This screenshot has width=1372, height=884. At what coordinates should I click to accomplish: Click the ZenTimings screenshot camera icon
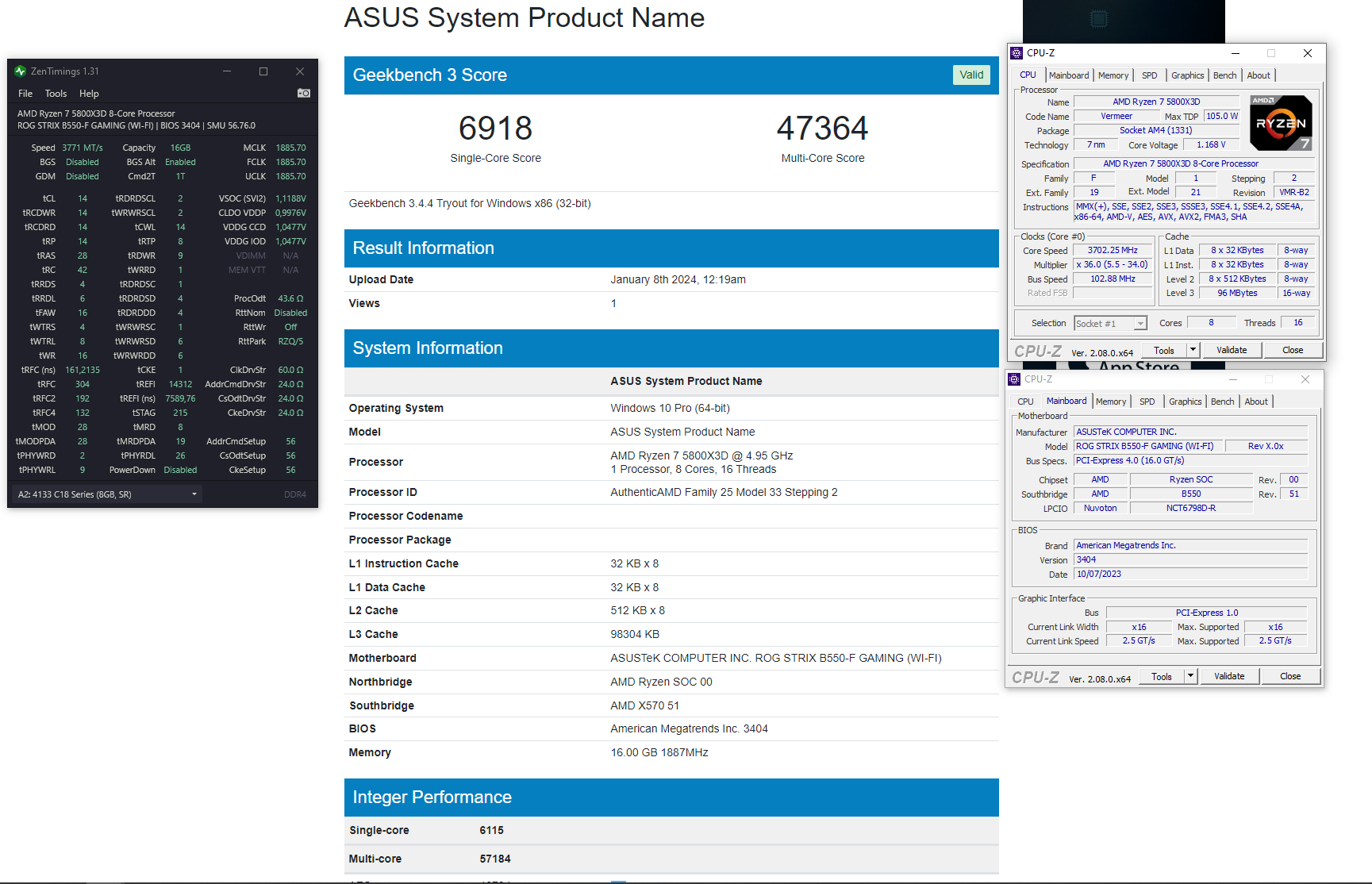pos(304,93)
